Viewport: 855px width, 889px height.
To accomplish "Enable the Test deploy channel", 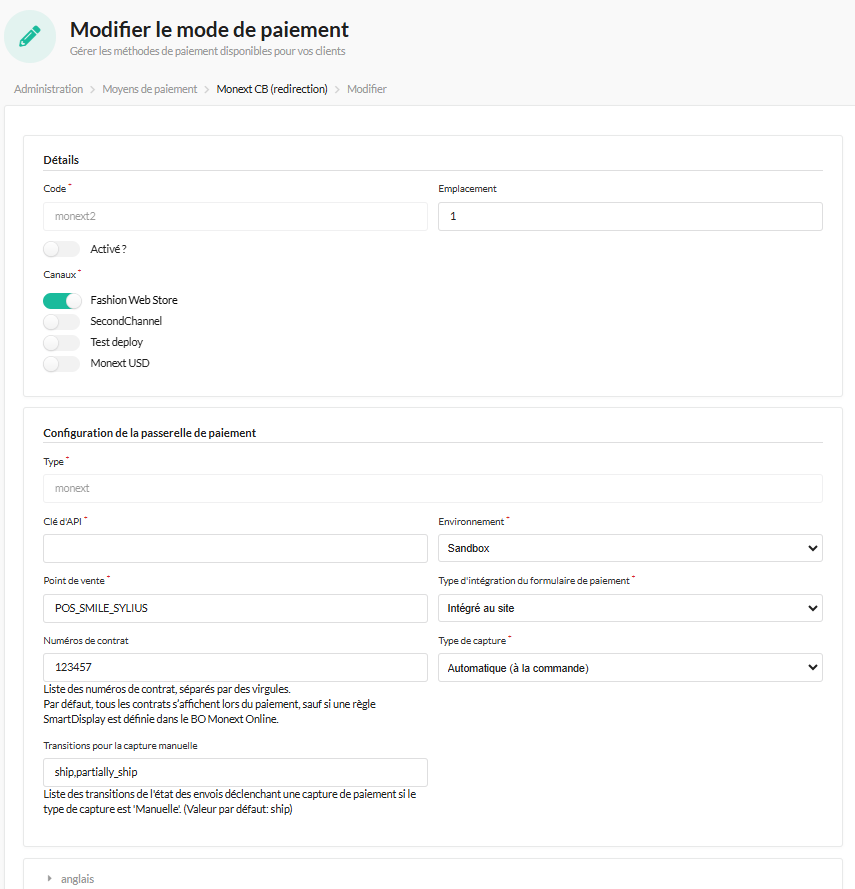I will click(62, 342).
